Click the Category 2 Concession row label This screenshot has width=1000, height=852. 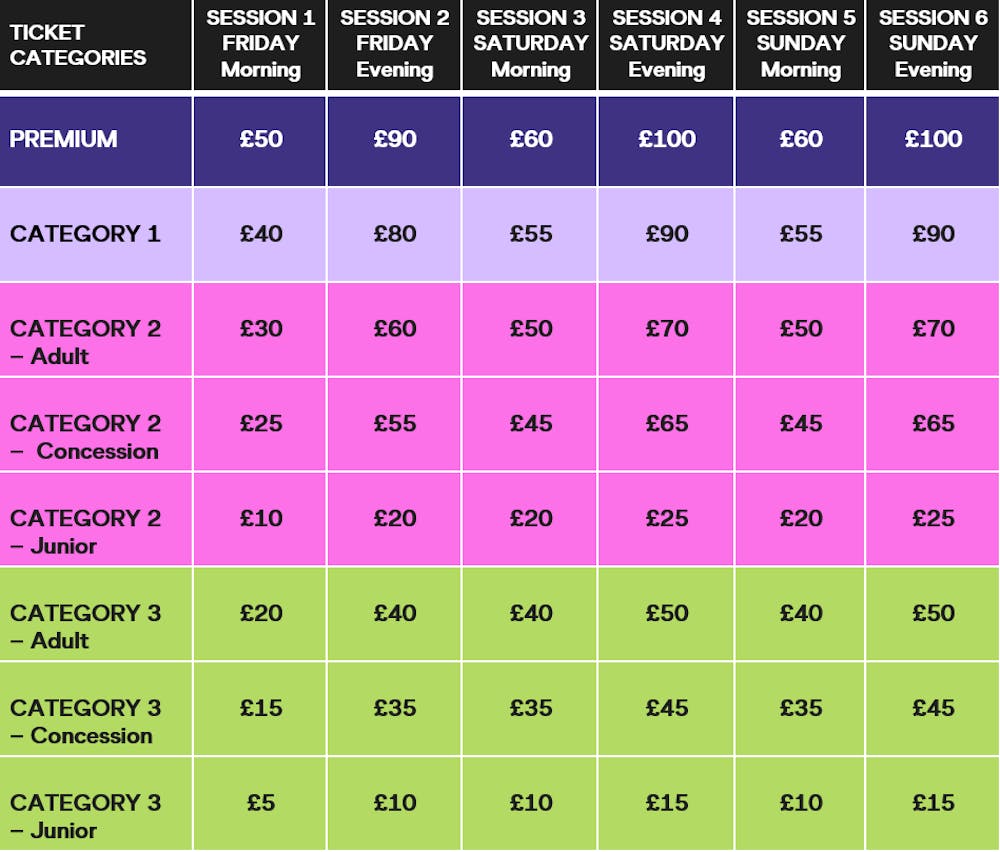pos(85,436)
